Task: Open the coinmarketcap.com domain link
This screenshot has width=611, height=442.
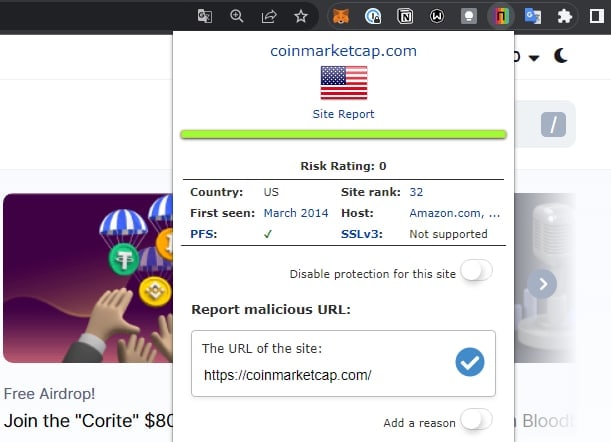Action: point(343,51)
